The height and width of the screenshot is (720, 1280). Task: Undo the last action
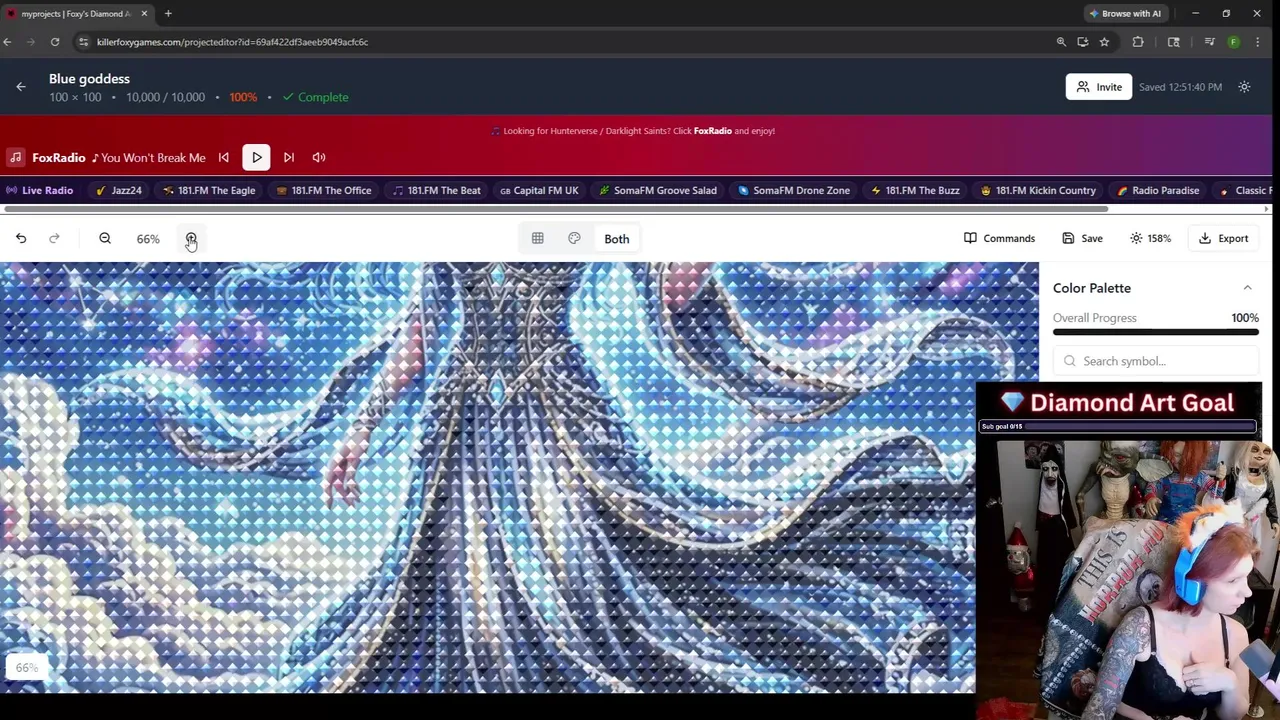pos(21,238)
